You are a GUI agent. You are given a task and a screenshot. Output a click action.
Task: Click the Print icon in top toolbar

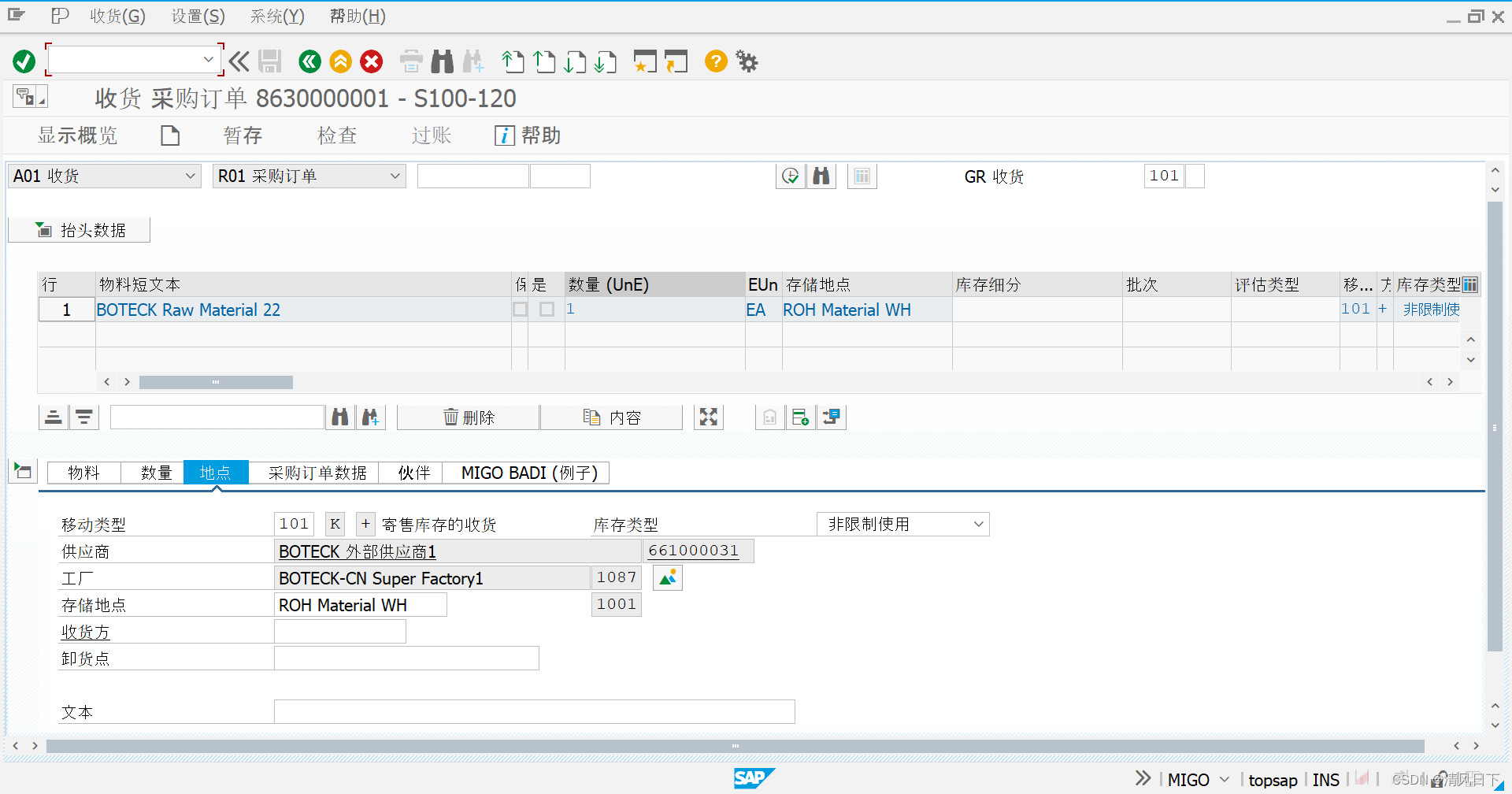click(411, 61)
